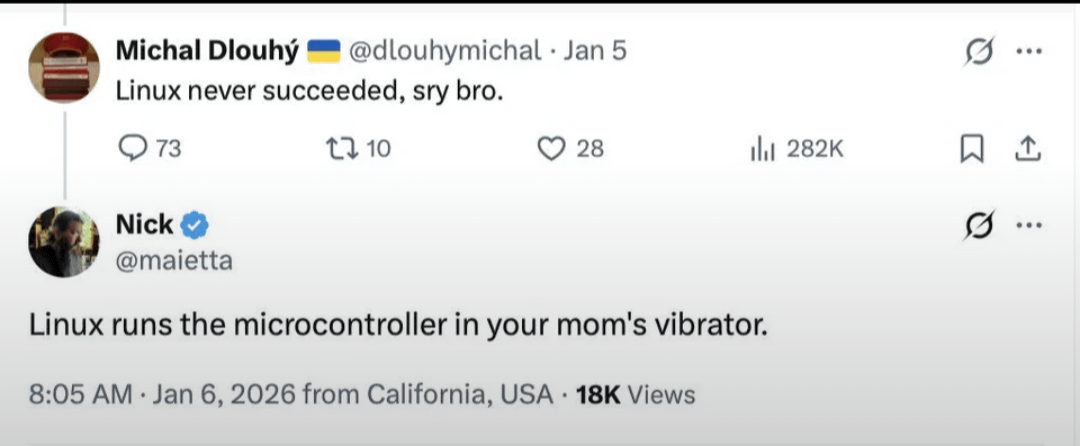Click the reply icon with 73 replies

point(133,149)
